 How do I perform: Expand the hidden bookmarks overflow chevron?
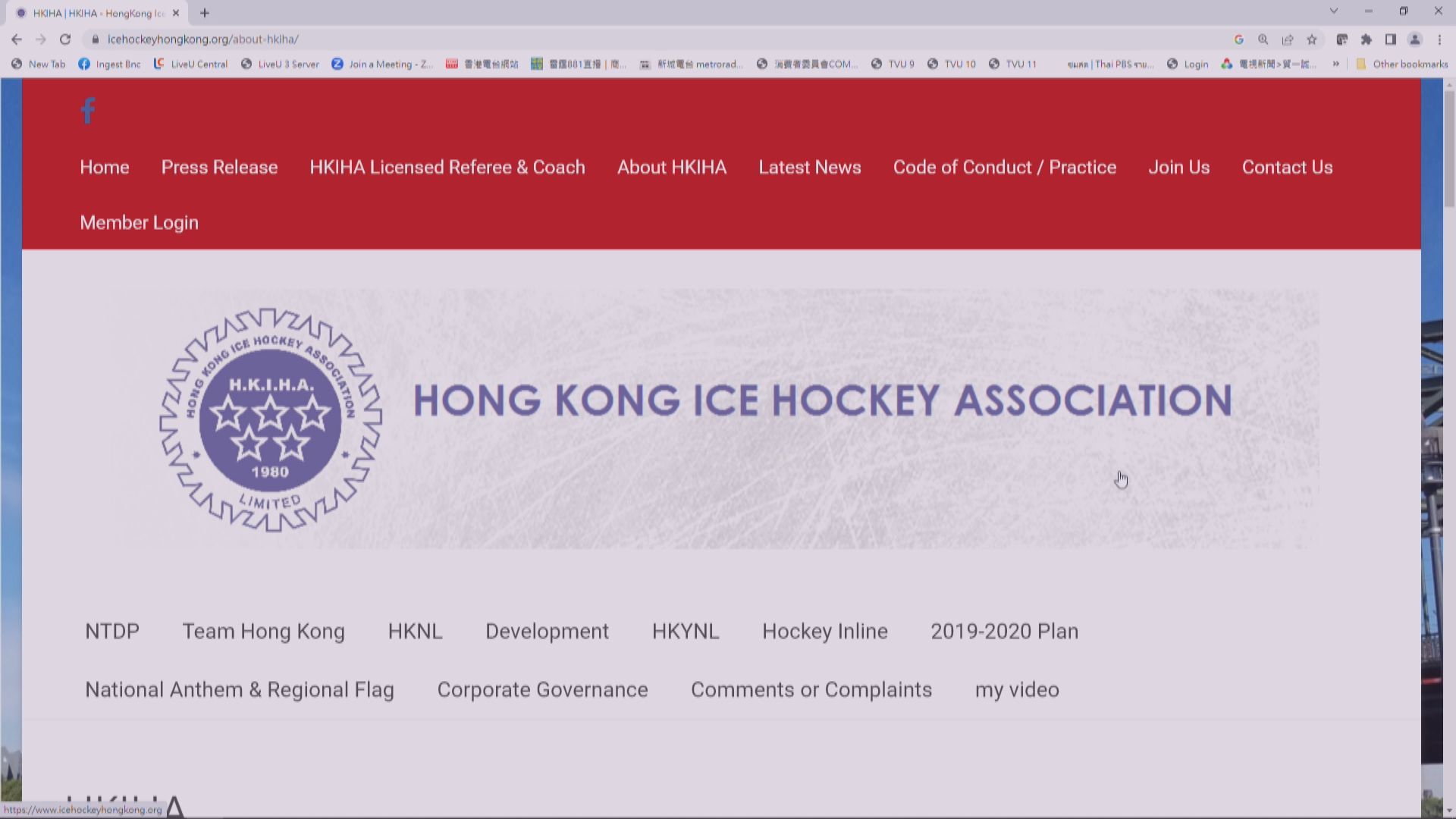1336,64
